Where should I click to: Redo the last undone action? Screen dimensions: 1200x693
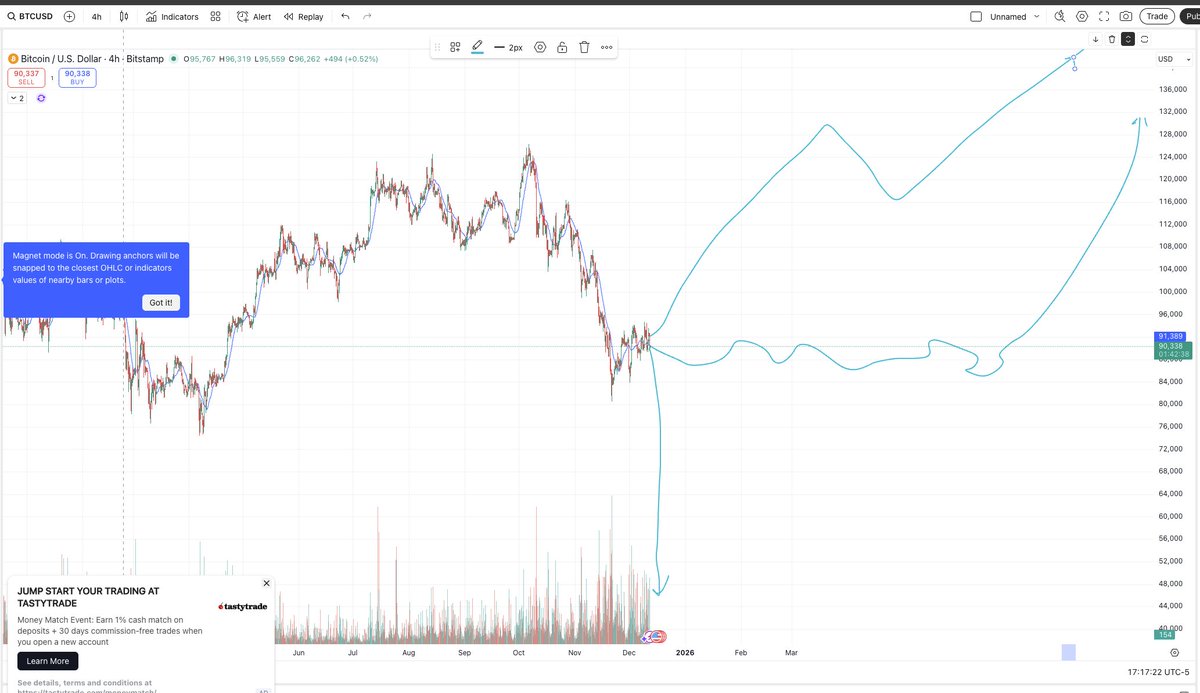(367, 16)
